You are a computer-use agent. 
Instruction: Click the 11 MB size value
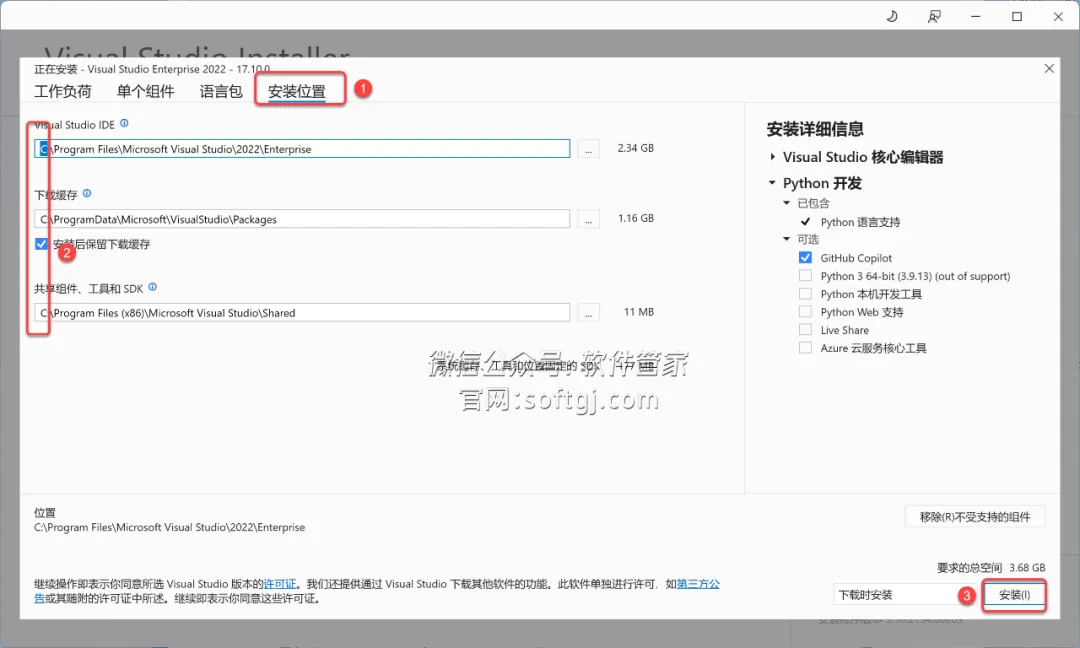tap(638, 312)
